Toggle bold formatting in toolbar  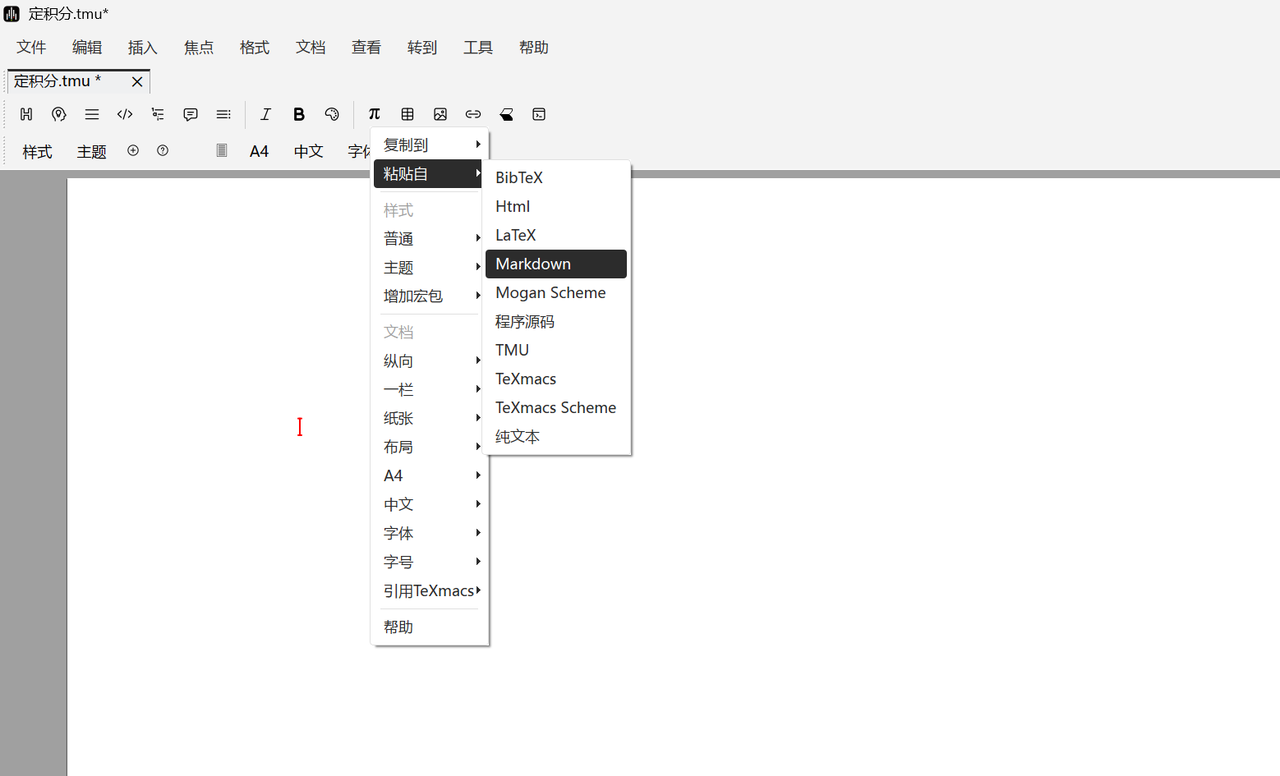tap(299, 114)
